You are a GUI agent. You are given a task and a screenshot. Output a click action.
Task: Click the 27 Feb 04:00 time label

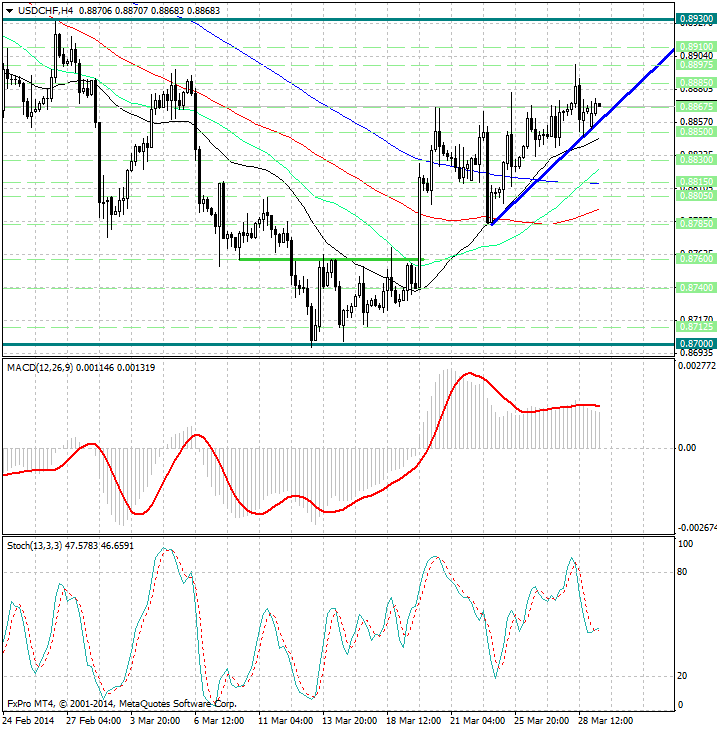click(93, 721)
